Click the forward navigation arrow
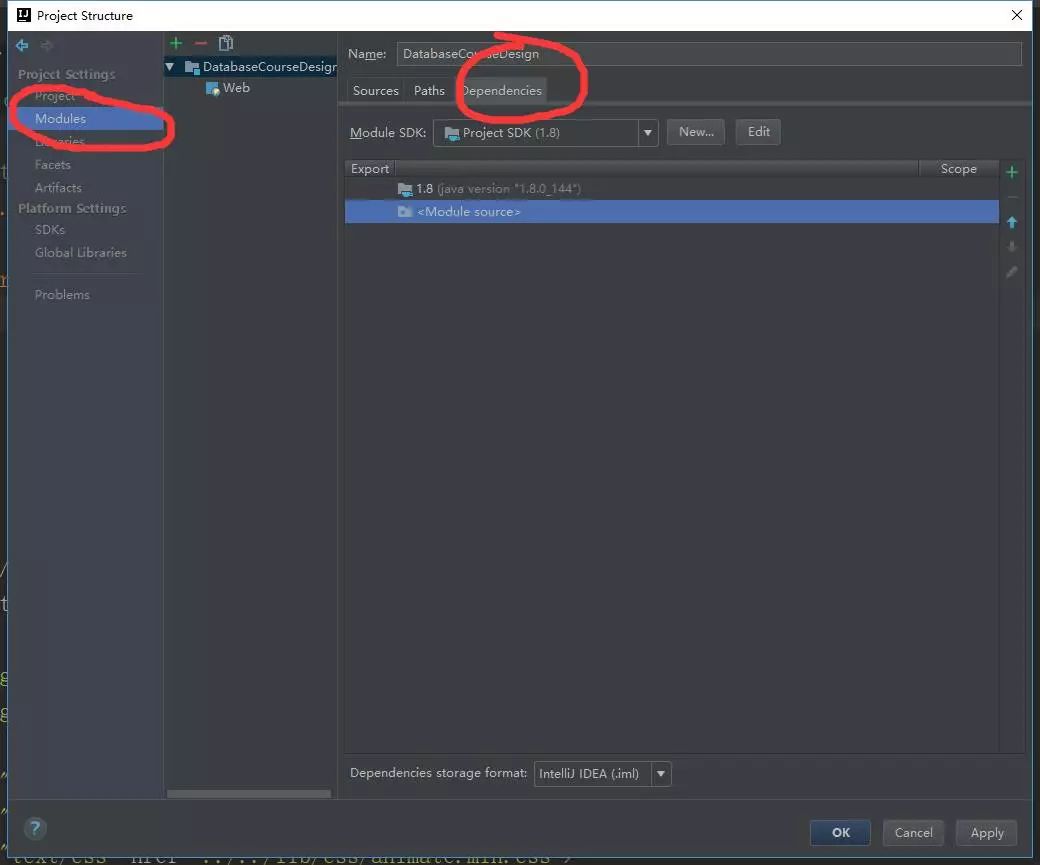Viewport: 1040px width, 865px height. [46, 45]
